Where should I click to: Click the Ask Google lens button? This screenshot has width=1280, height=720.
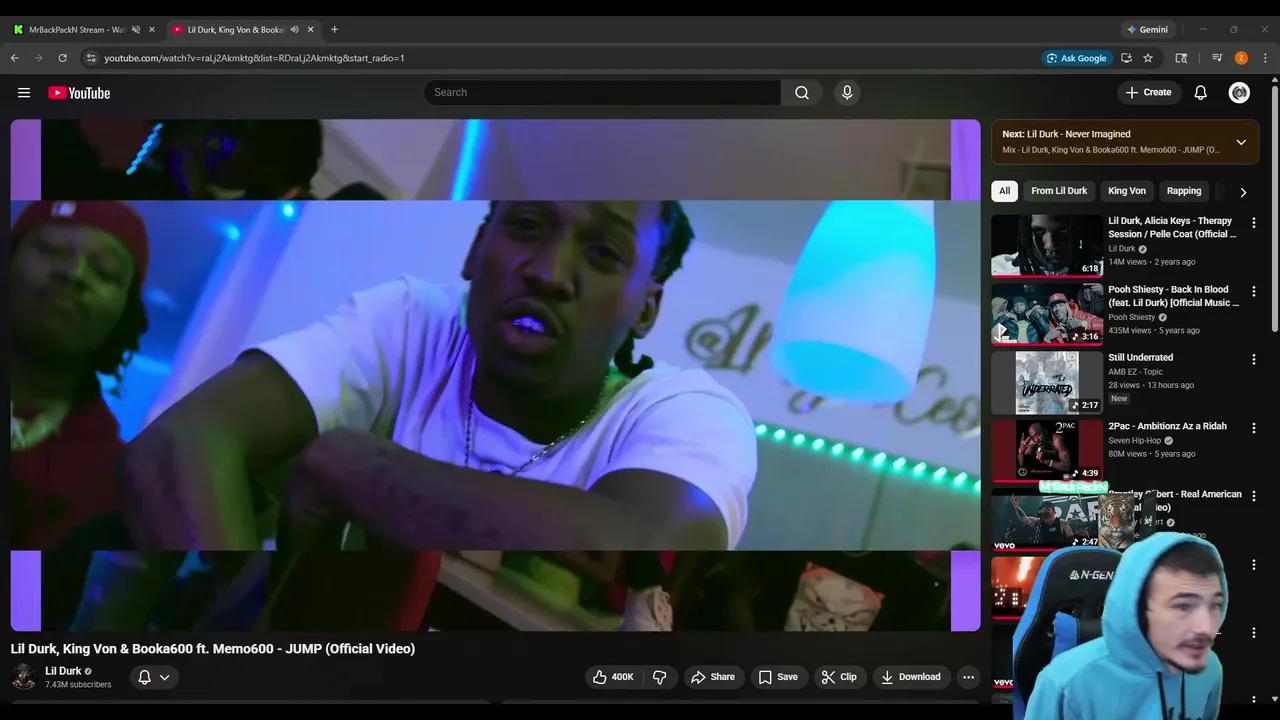(x=1076, y=58)
